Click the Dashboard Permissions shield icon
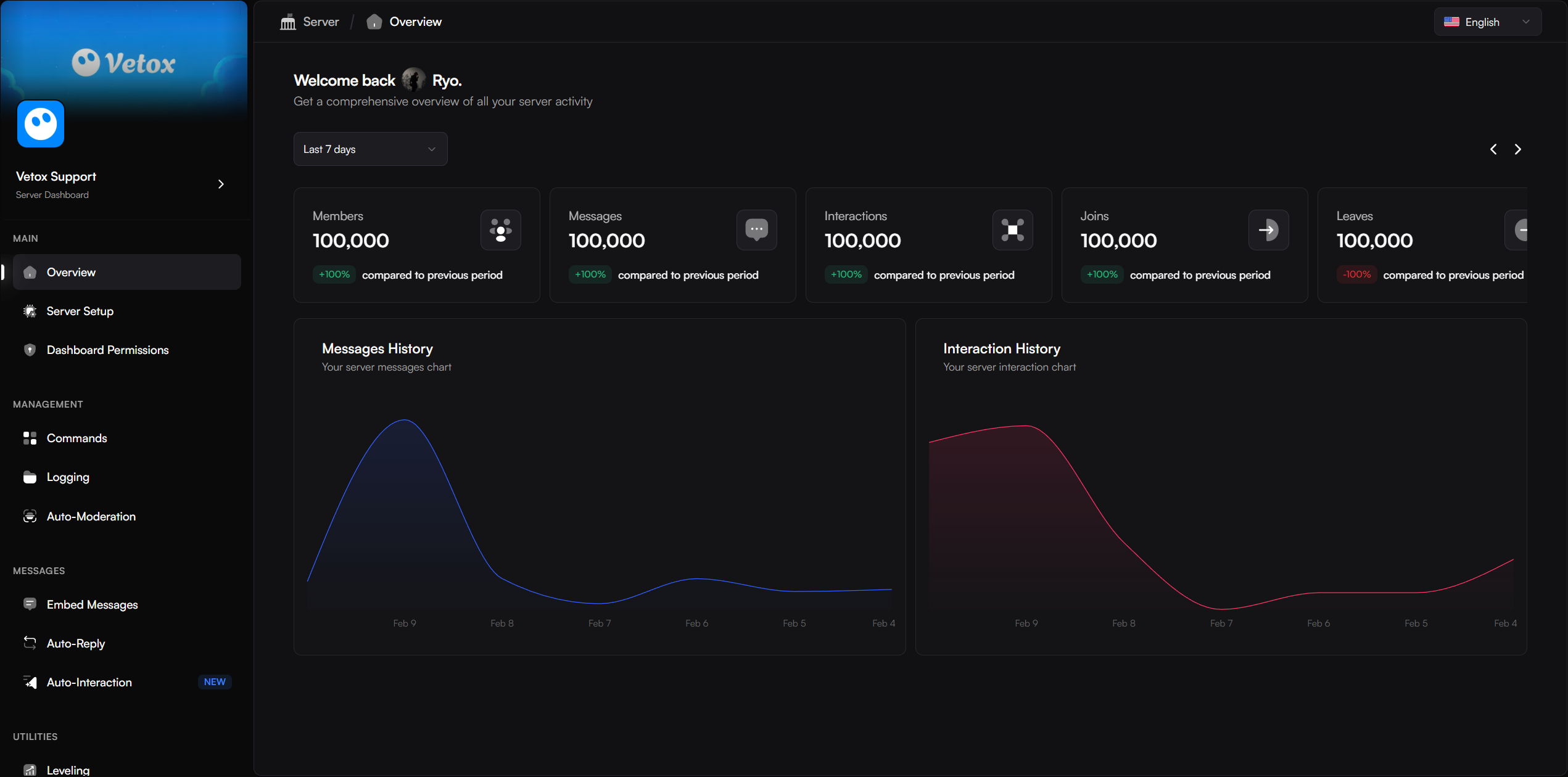1568x777 pixels. point(30,350)
